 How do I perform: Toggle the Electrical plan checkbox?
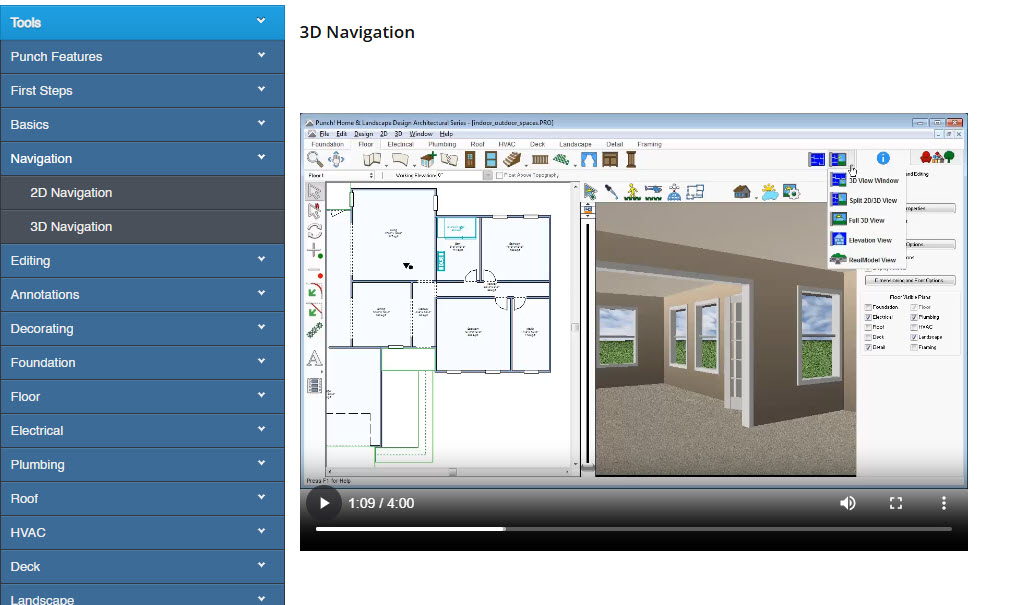867,317
